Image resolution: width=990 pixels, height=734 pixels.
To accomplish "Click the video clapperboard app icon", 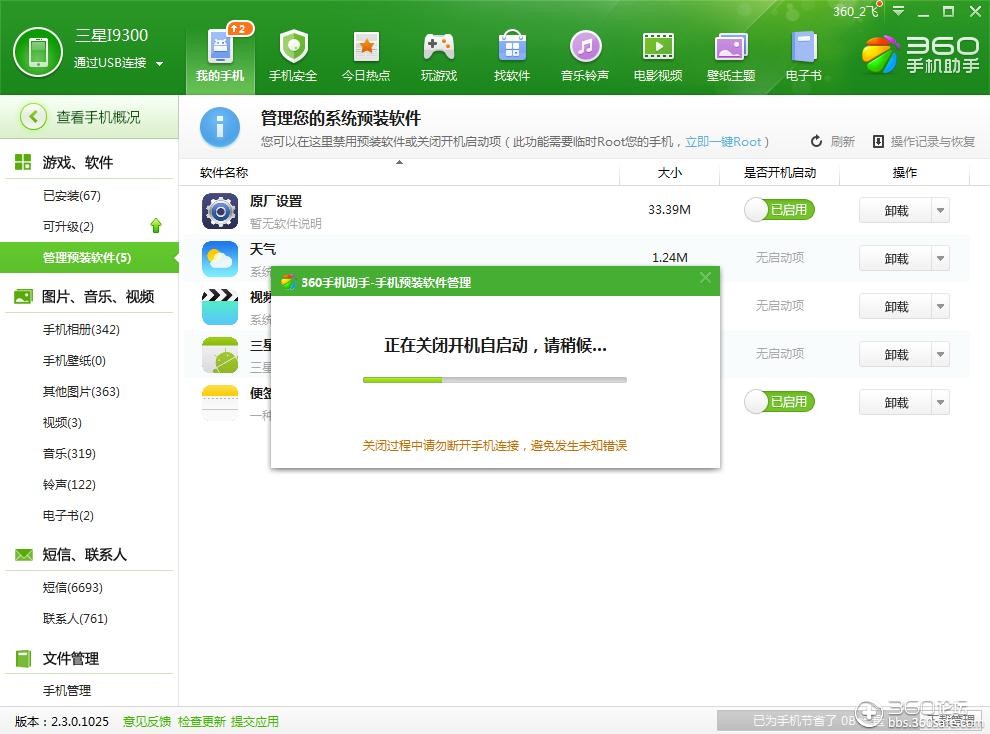I will [220, 307].
